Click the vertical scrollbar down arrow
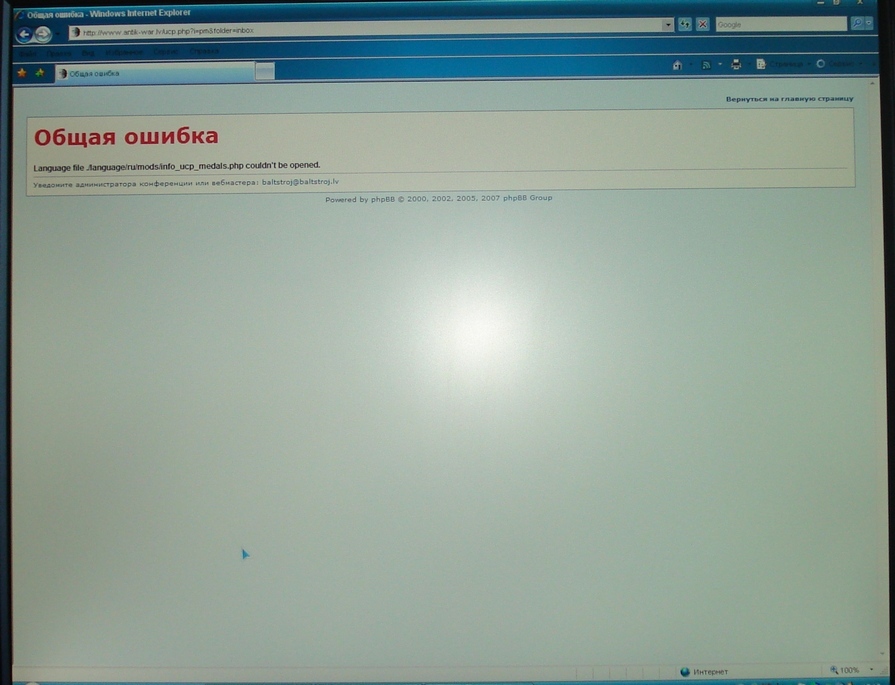The image size is (895, 685). 882,654
